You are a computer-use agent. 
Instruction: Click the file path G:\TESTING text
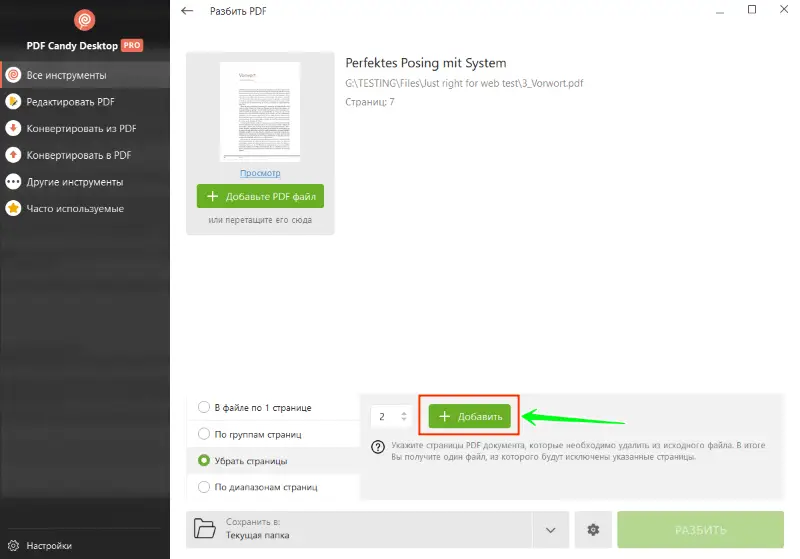[464, 83]
